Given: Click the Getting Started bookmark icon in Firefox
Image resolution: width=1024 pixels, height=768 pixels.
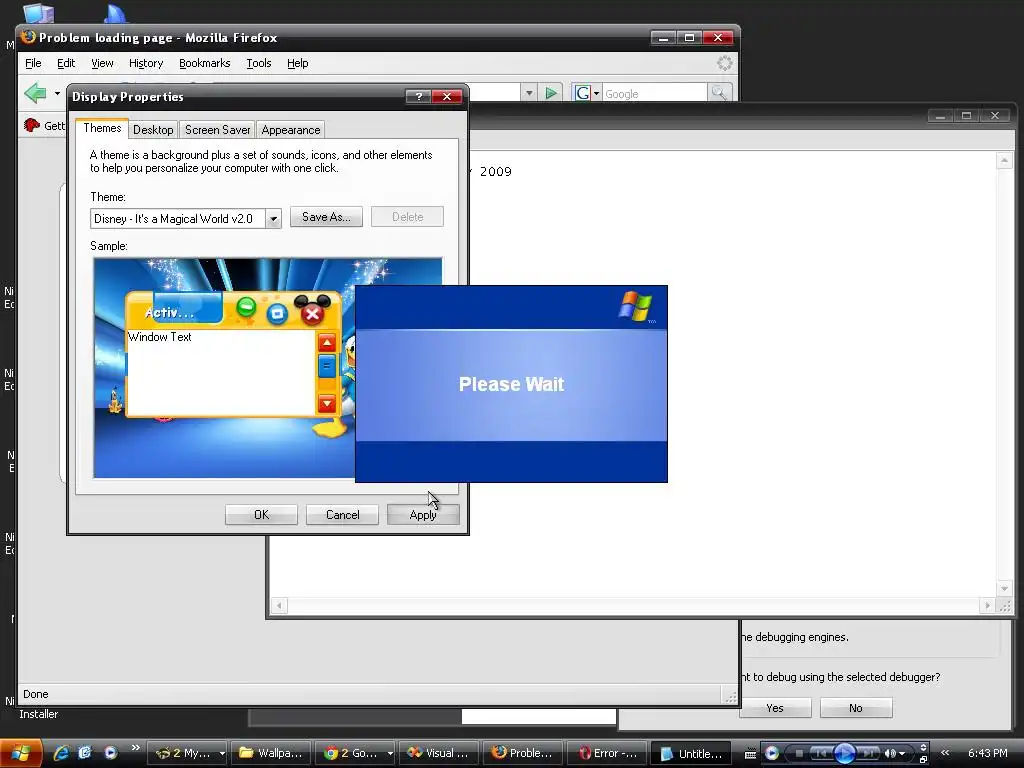Looking at the screenshot, I should coord(31,125).
